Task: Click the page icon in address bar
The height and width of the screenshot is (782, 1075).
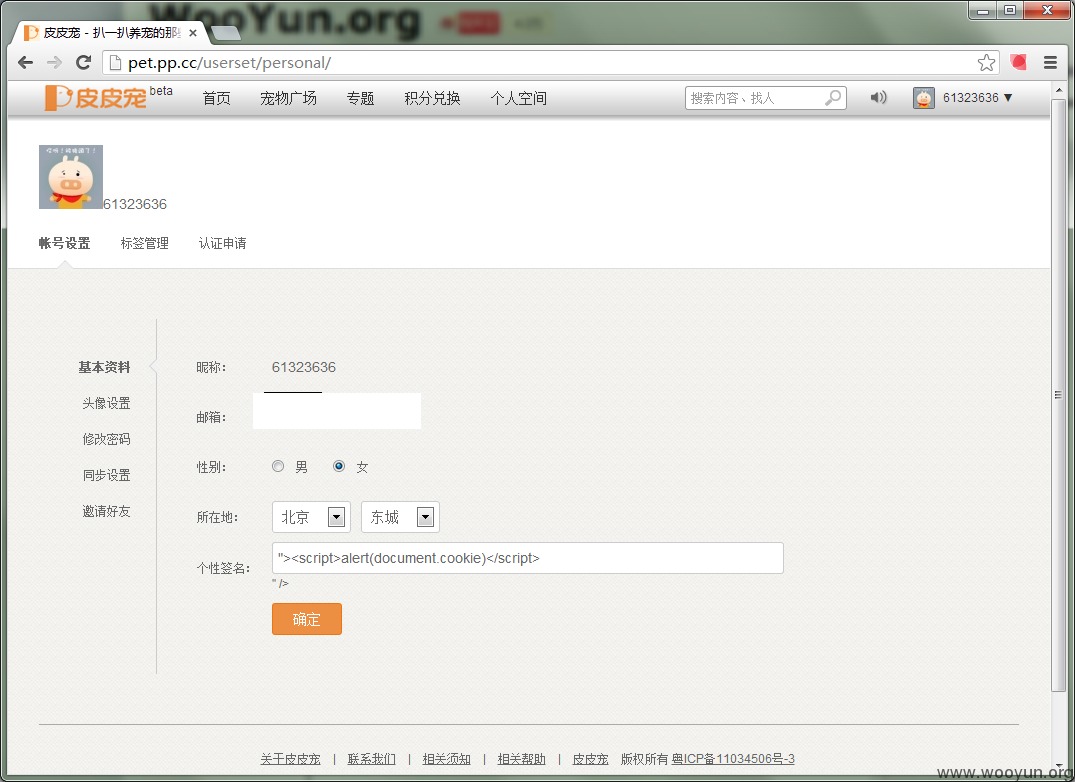Action: point(115,62)
